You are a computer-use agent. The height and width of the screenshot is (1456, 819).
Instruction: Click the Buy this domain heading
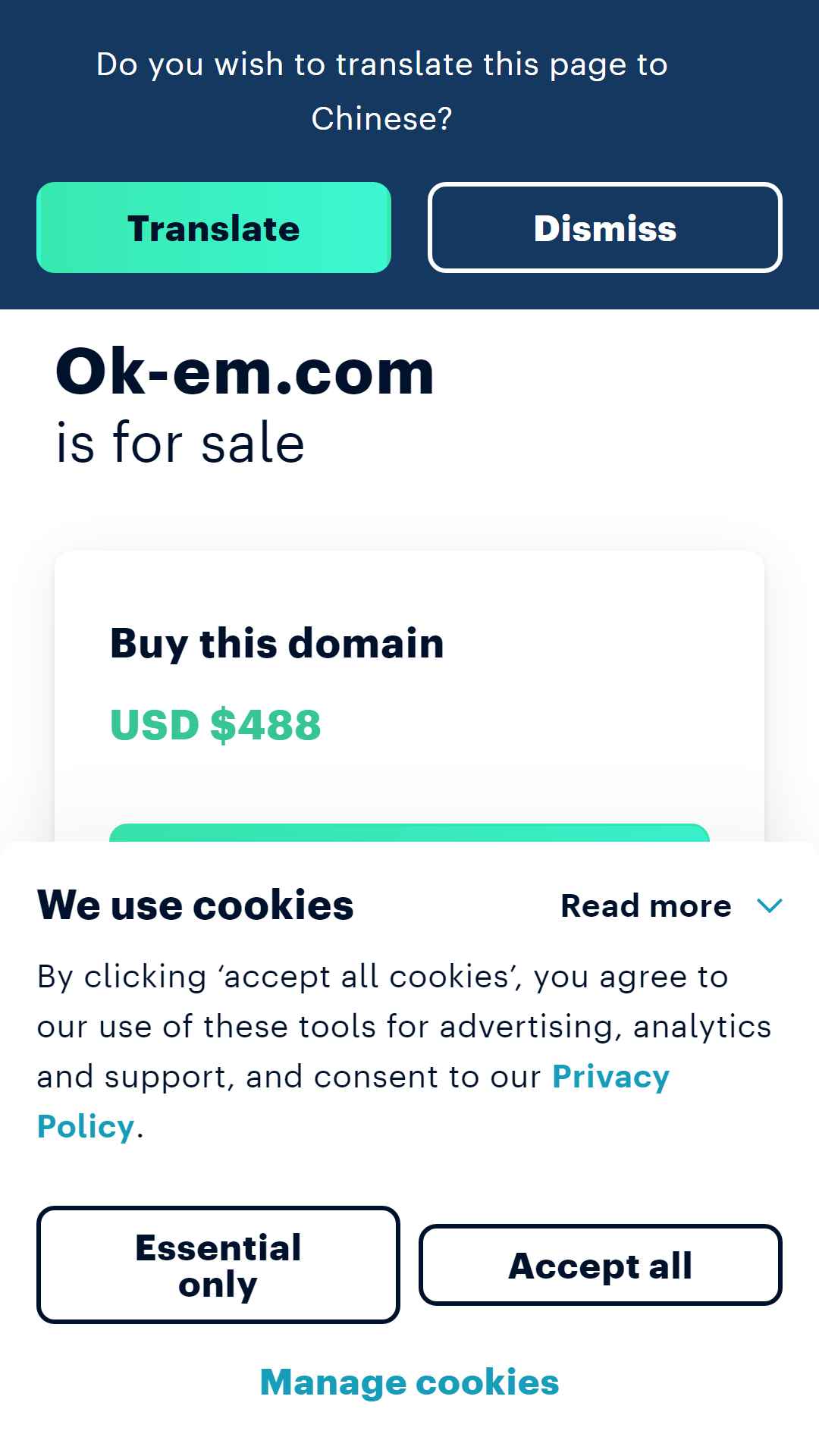[277, 643]
